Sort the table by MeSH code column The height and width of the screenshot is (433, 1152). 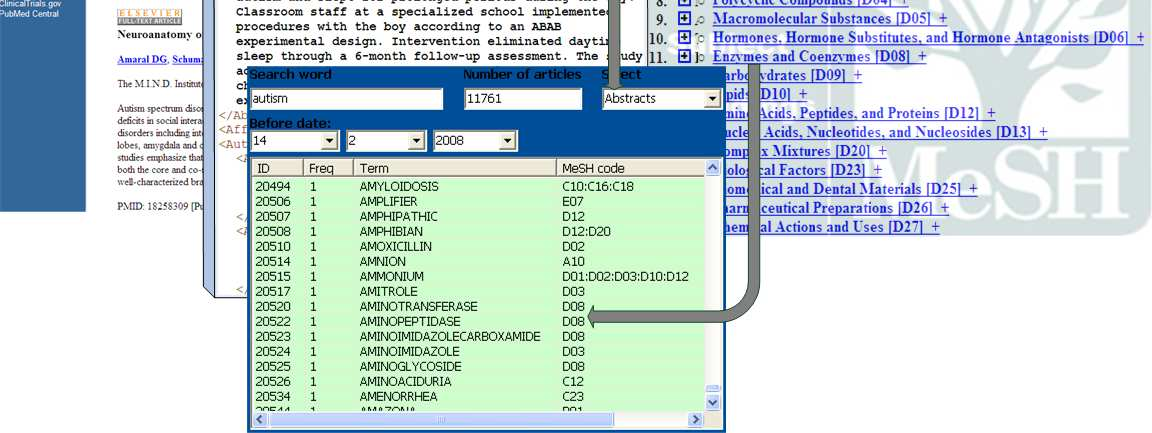tap(630, 168)
